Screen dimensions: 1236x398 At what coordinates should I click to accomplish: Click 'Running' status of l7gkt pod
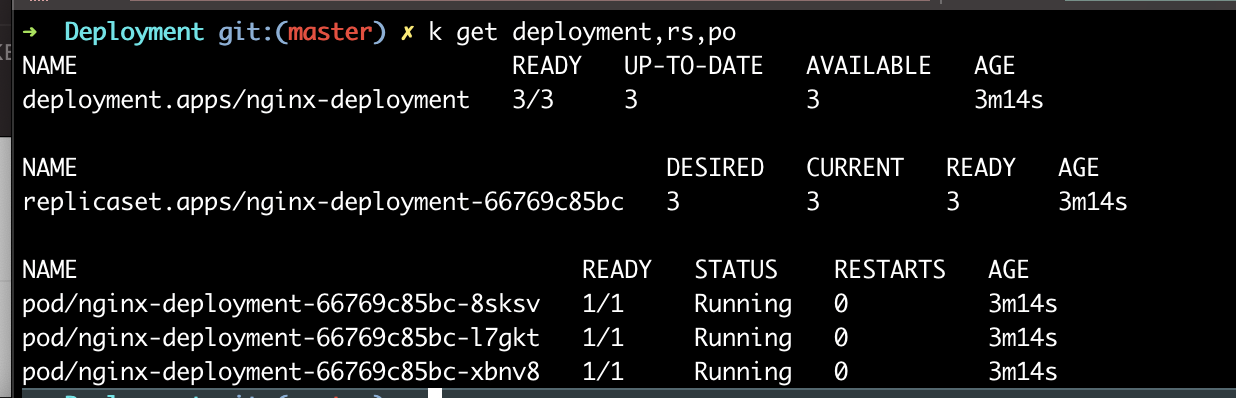[743, 338]
